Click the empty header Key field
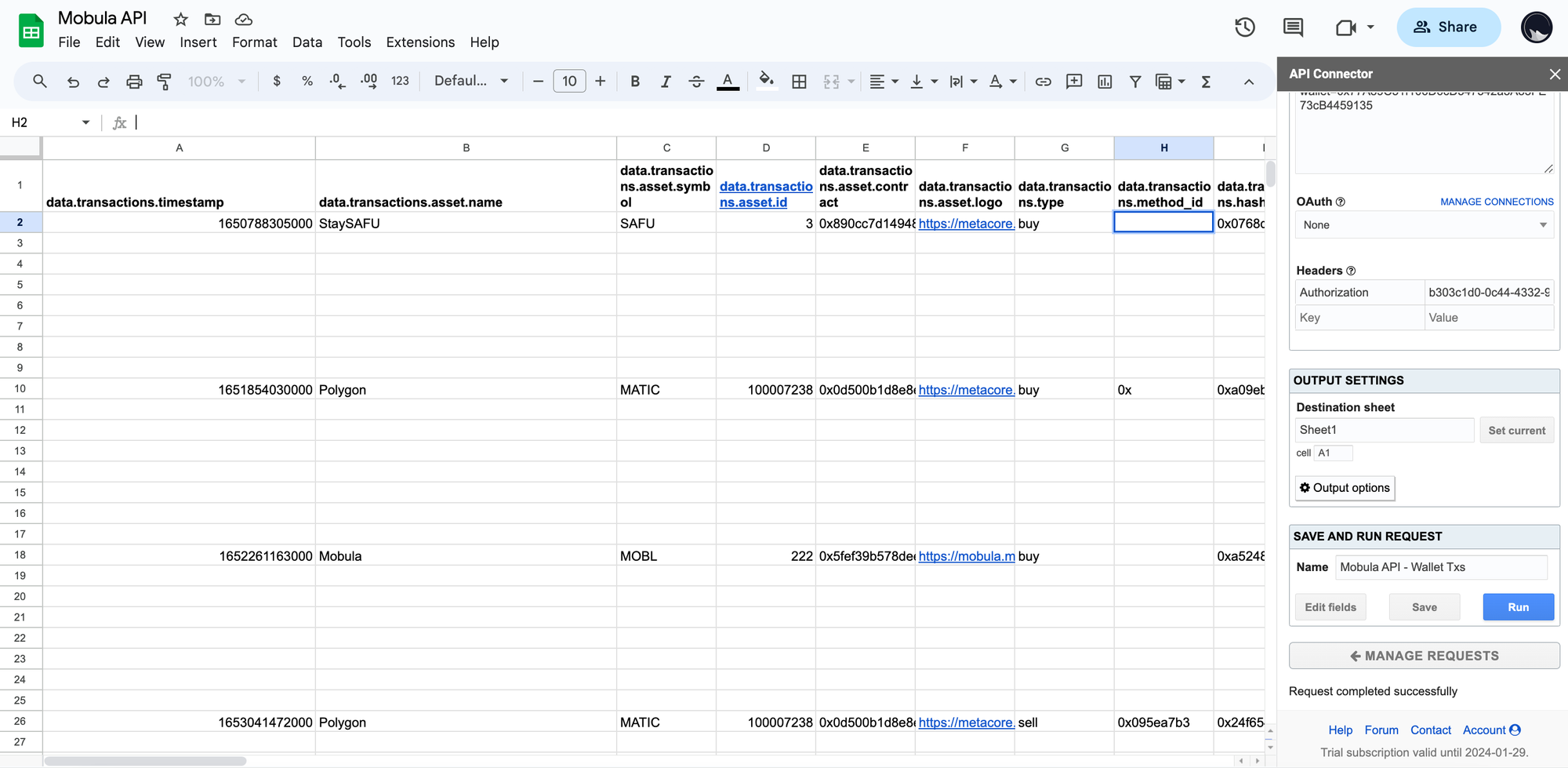Screen dimensions: 1568x768 [1359, 318]
